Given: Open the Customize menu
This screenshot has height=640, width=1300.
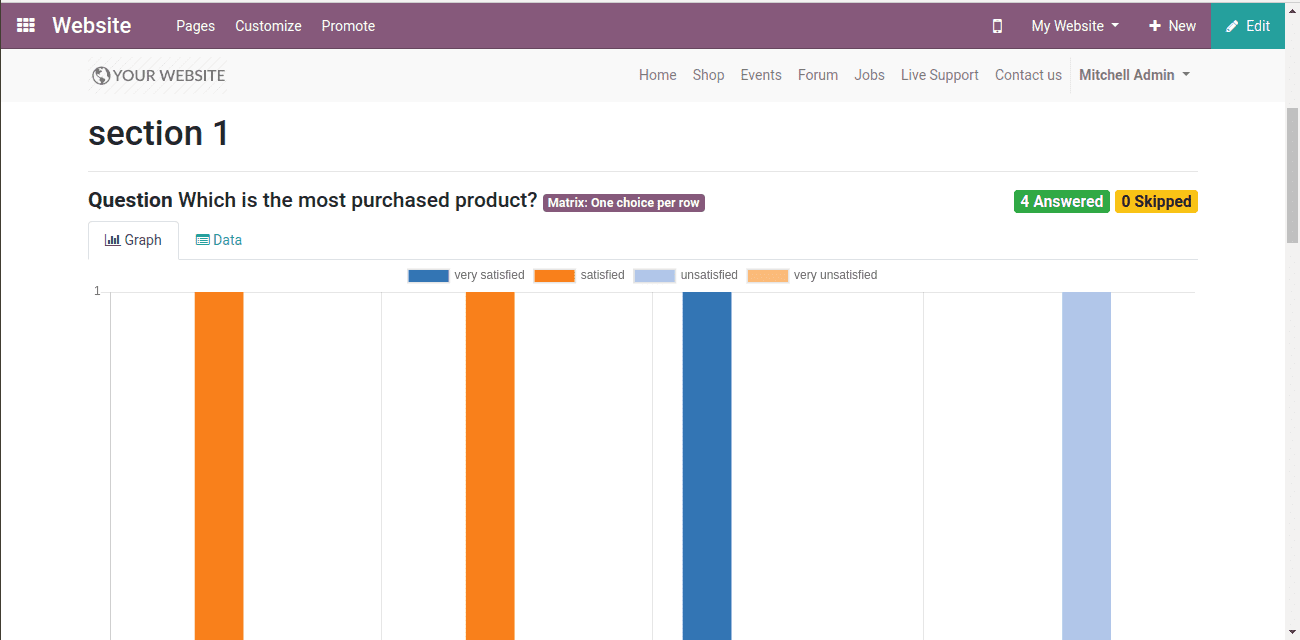Looking at the screenshot, I should (x=268, y=26).
